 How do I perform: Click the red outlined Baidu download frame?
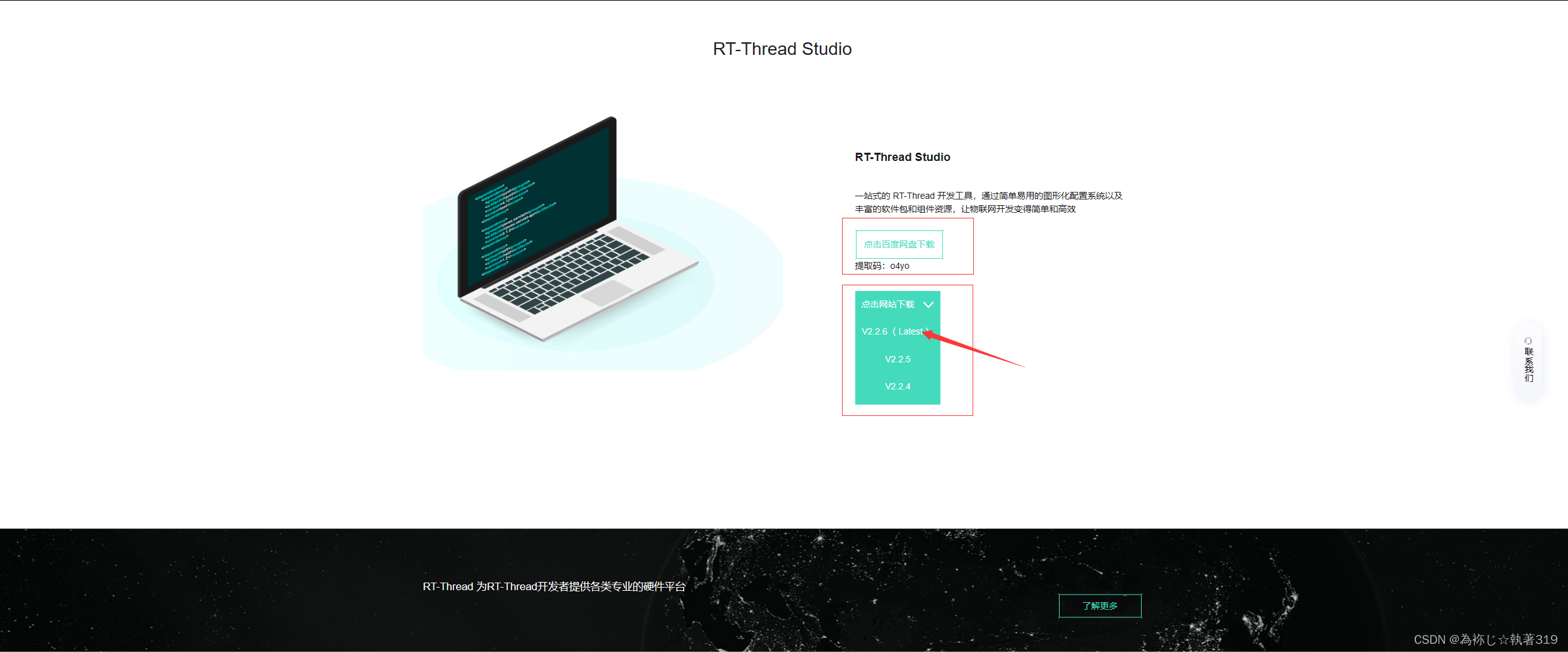click(x=908, y=246)
